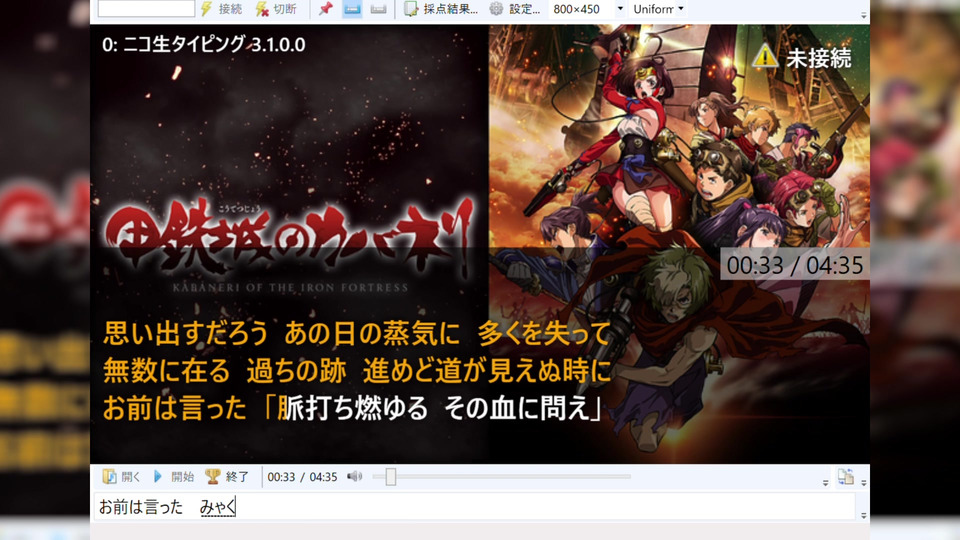Expand the input bar overflow arrow

[x=864, y=516]
